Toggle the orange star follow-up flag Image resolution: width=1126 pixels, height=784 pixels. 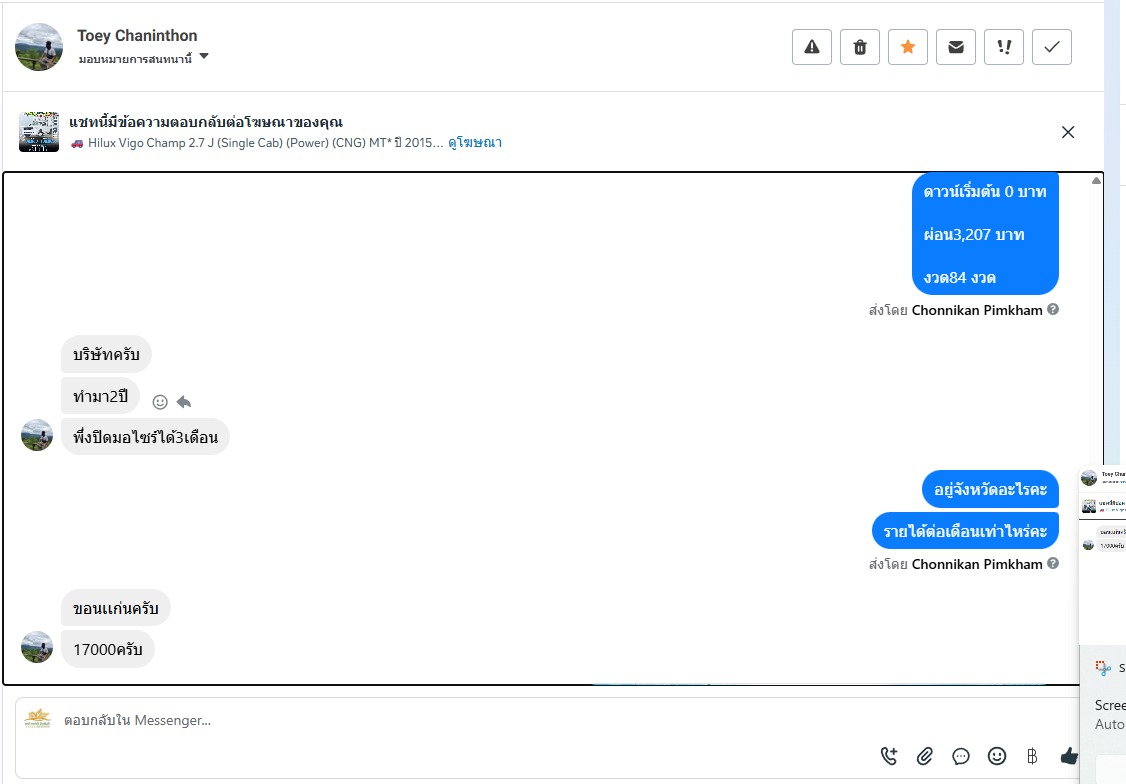point(908,47)
